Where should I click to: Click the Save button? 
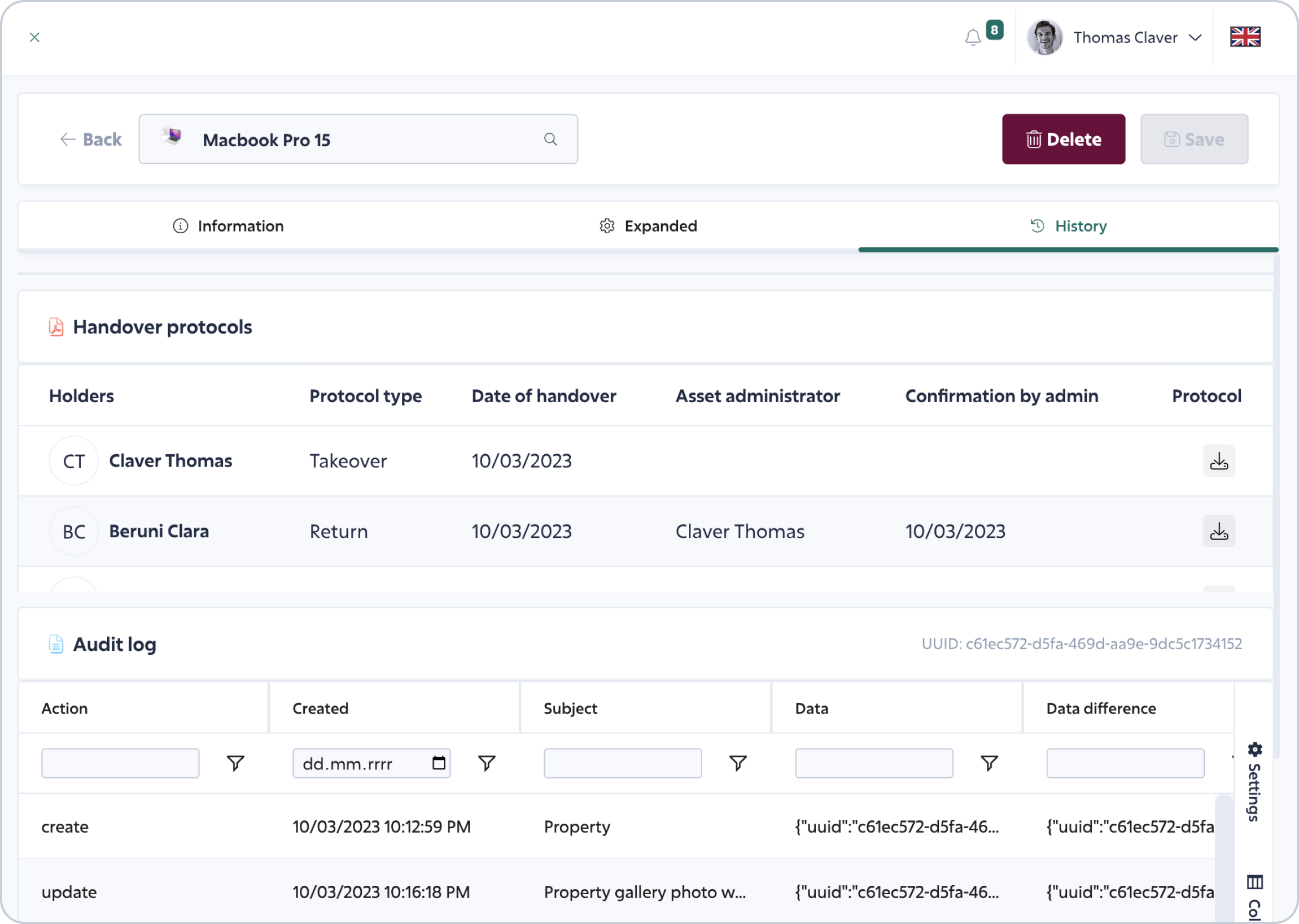[1194, 140]
